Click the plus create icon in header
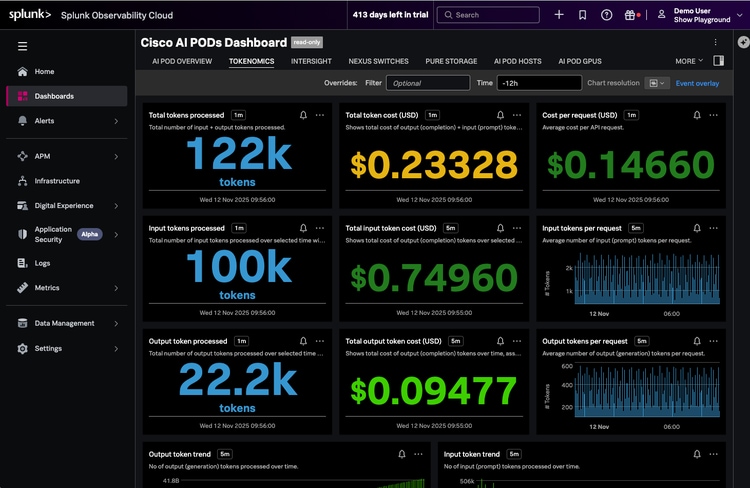750x488 pixels. 559,15
